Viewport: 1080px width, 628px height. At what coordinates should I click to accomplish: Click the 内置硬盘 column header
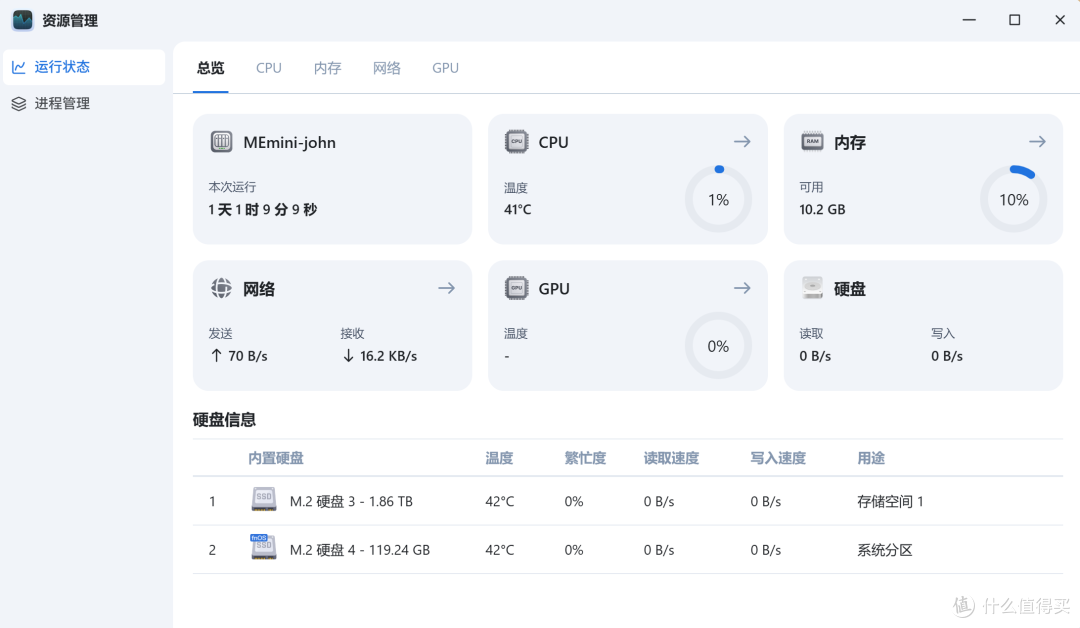tap(276, 458)
